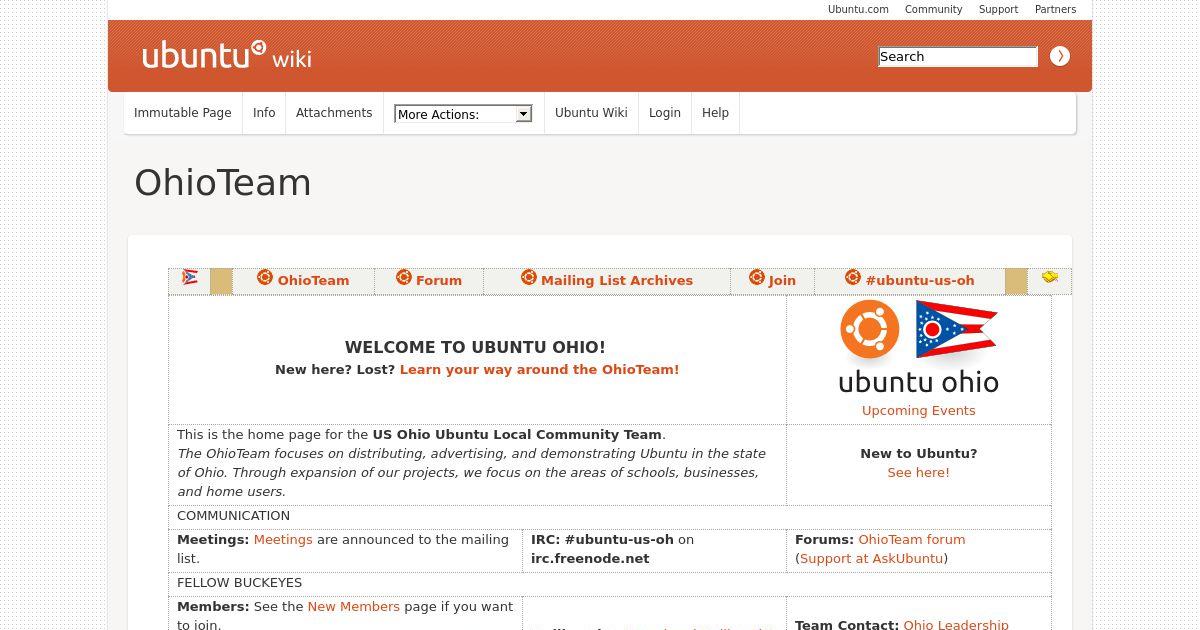Screen dimensions: 1200x630
Task: Click the Ohio flag icon in navigation bar
Action: click(190, 277)
